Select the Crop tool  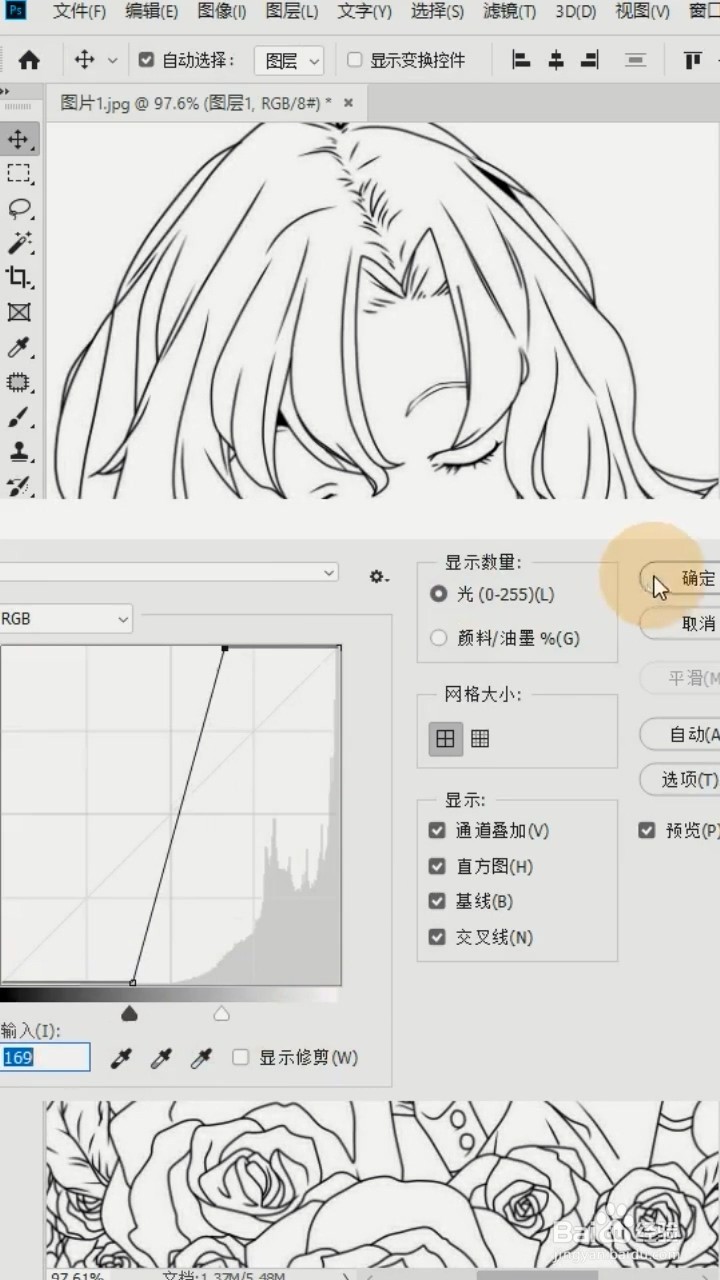click(x=19, y=277)
